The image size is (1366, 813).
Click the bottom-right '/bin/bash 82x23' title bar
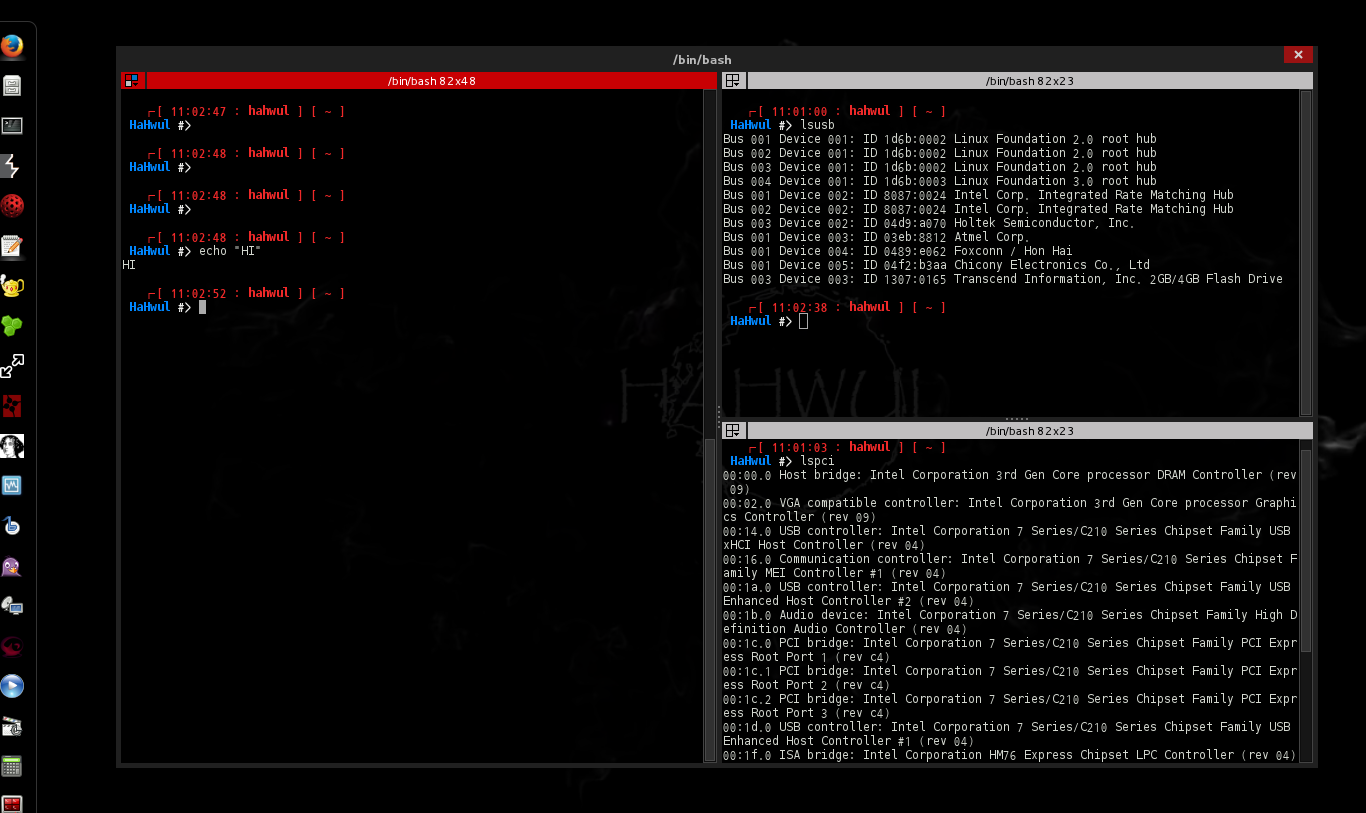(1029, 431)
